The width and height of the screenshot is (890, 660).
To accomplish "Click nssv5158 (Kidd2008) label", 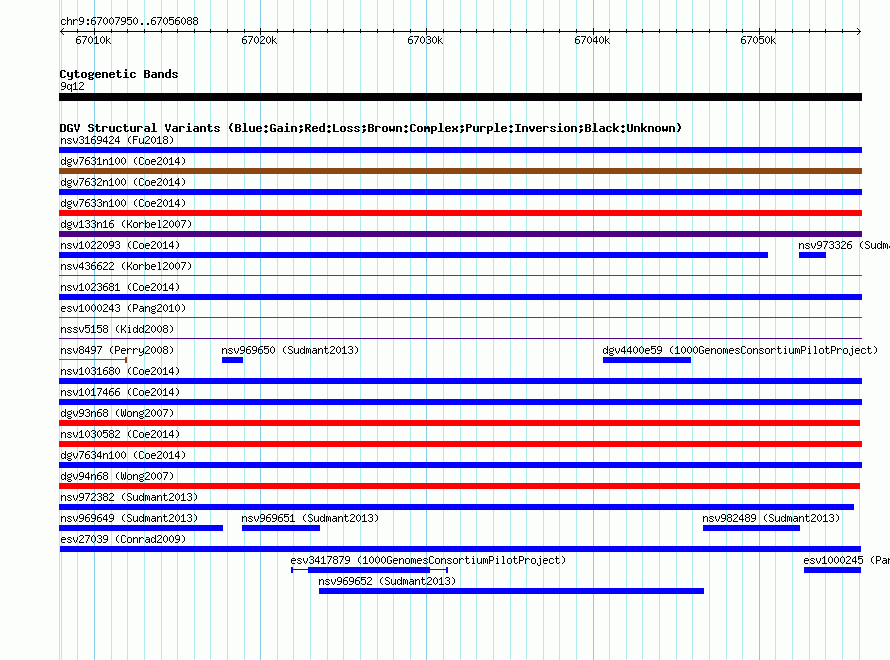I will click(117, 329).
